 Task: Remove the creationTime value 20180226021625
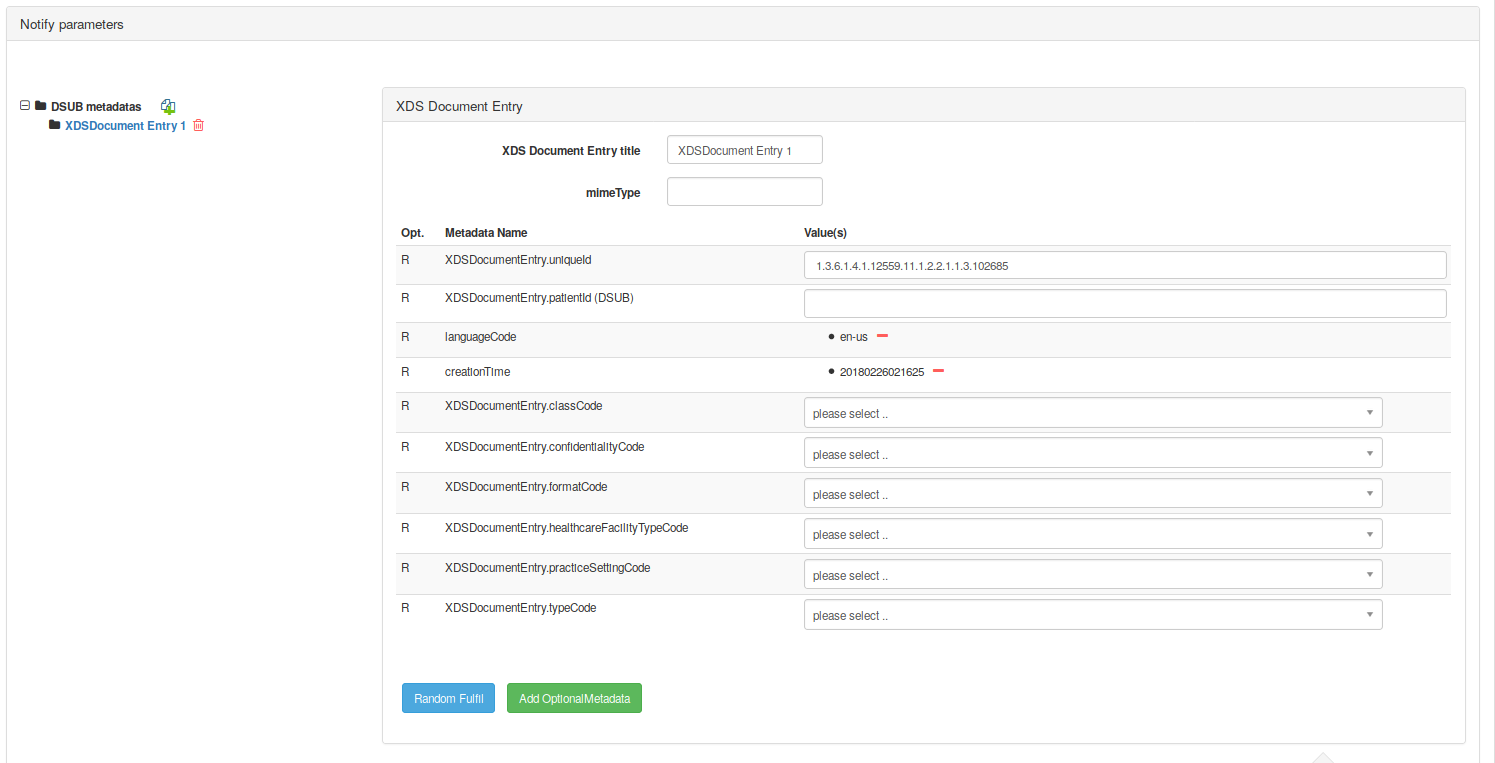pos(938,371)
